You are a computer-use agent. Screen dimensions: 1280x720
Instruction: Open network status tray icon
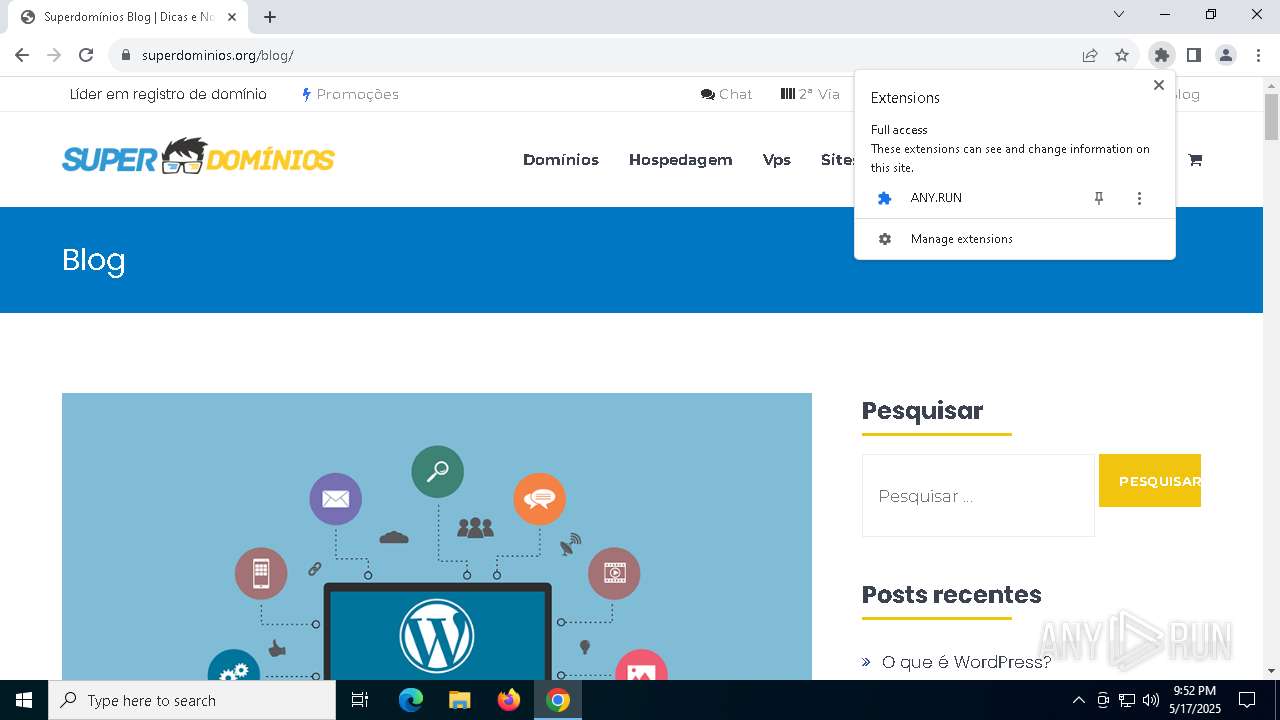click(1127, 700)
